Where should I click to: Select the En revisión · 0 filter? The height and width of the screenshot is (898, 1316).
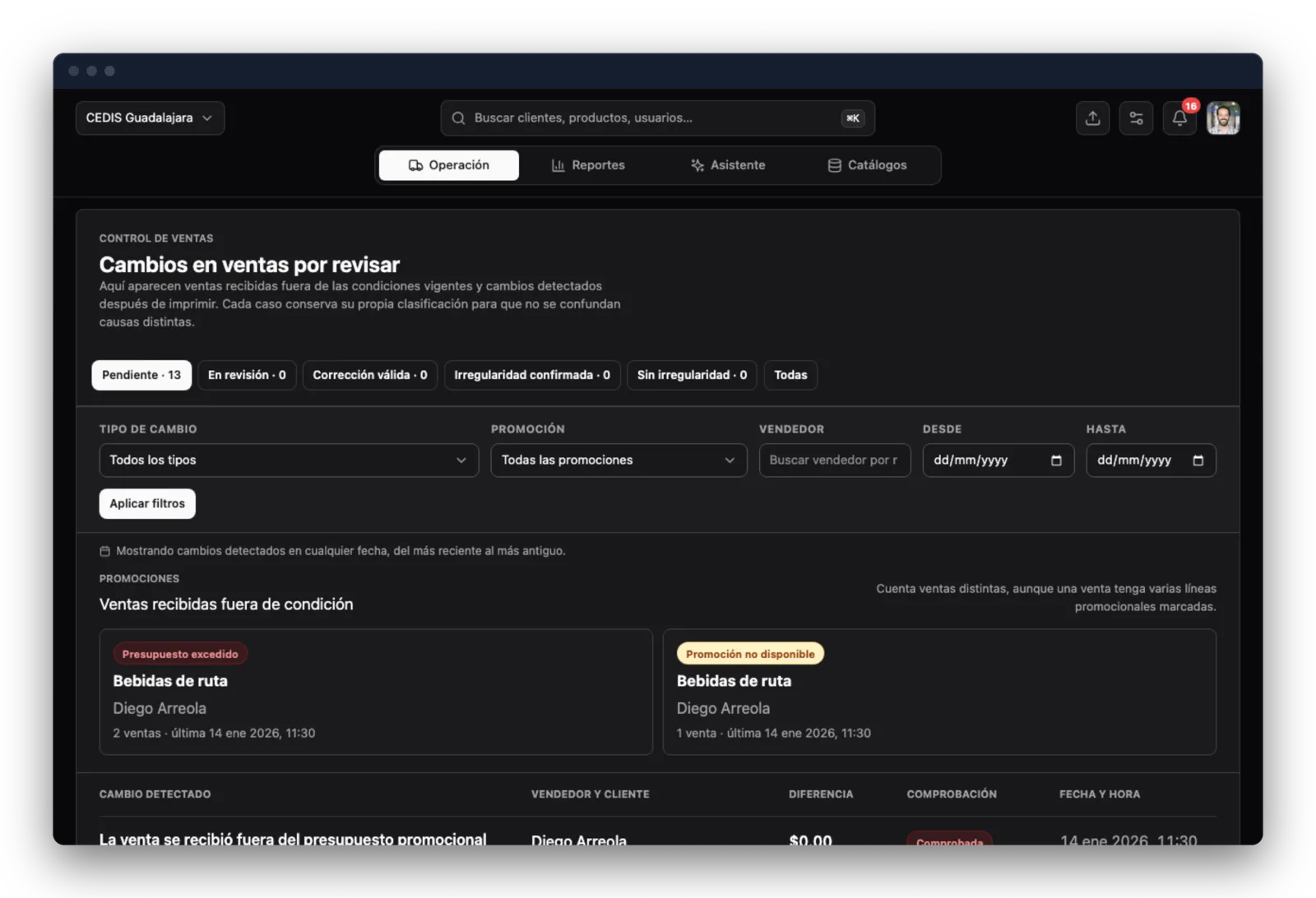click(247, 375)
